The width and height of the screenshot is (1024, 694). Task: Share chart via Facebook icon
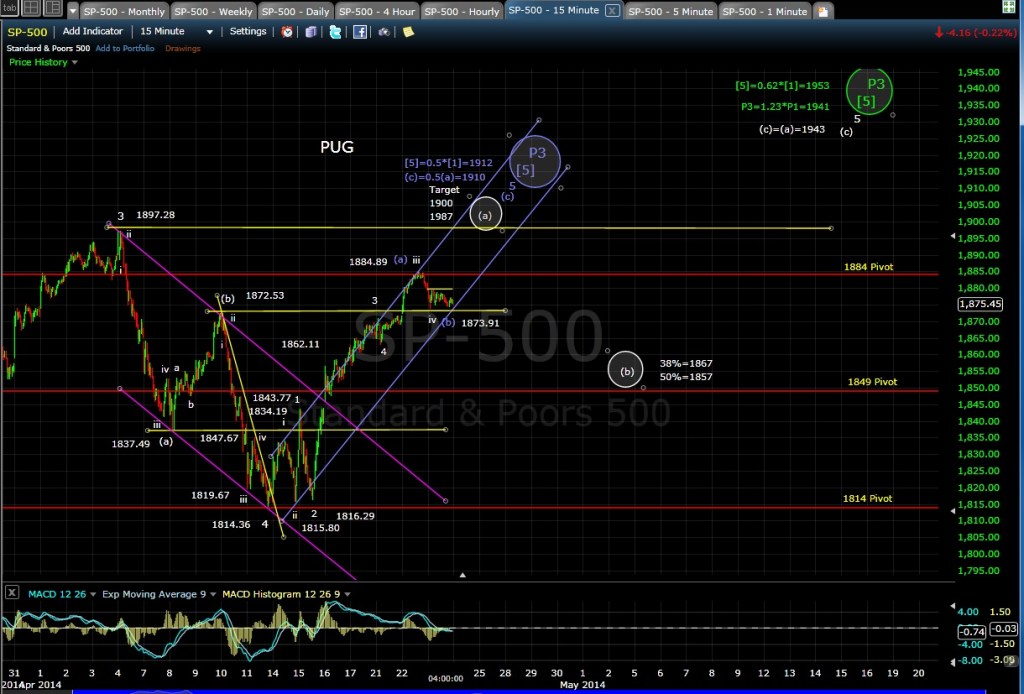(360, 32)
